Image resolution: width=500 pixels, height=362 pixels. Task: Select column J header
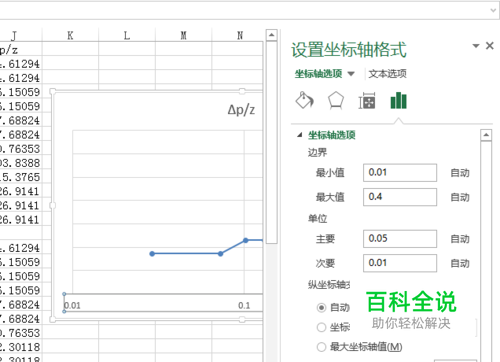21,35
